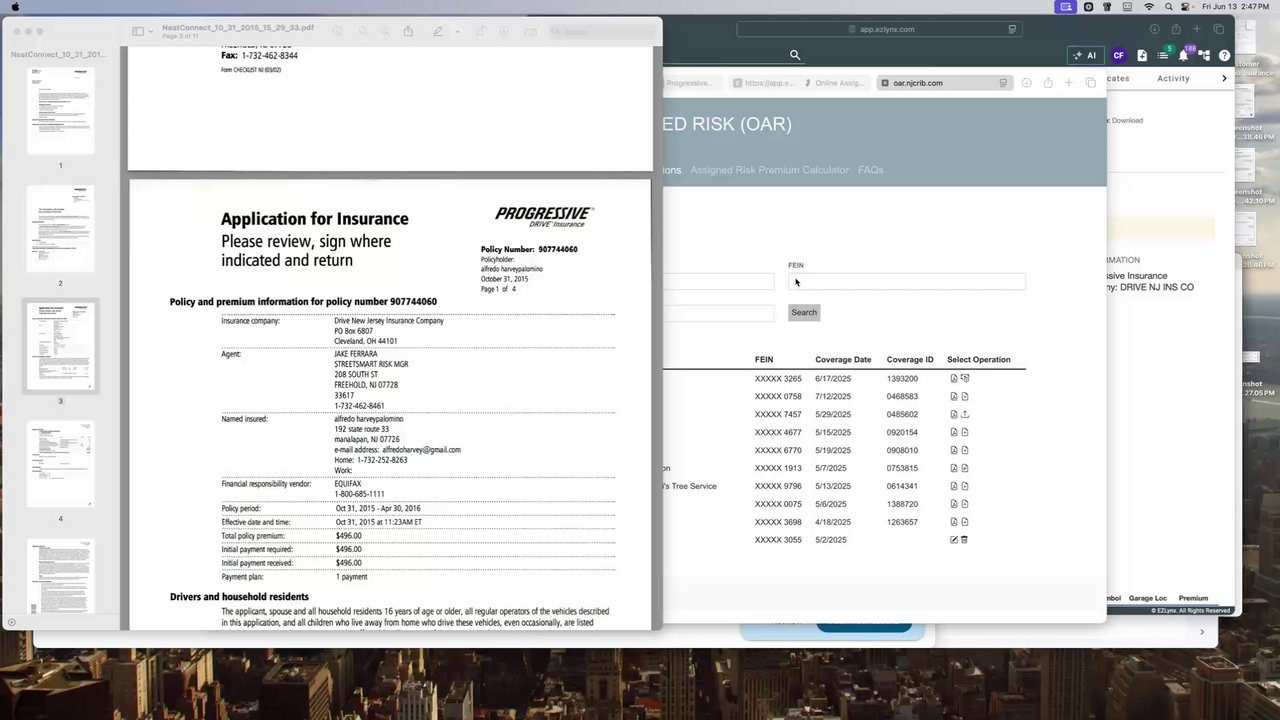Screen dimensions: 1280x720
Task: Click the Coverage Date column header
Action: point(843,360)
